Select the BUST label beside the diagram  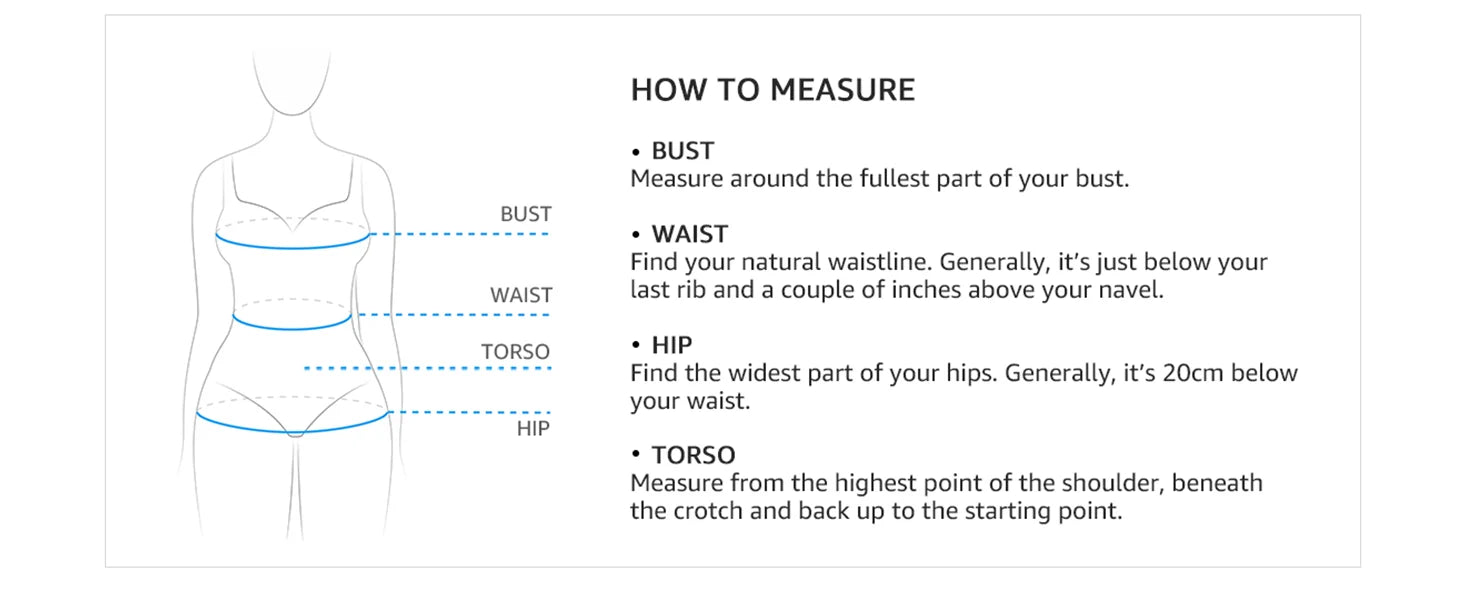(x=525, y=214)
